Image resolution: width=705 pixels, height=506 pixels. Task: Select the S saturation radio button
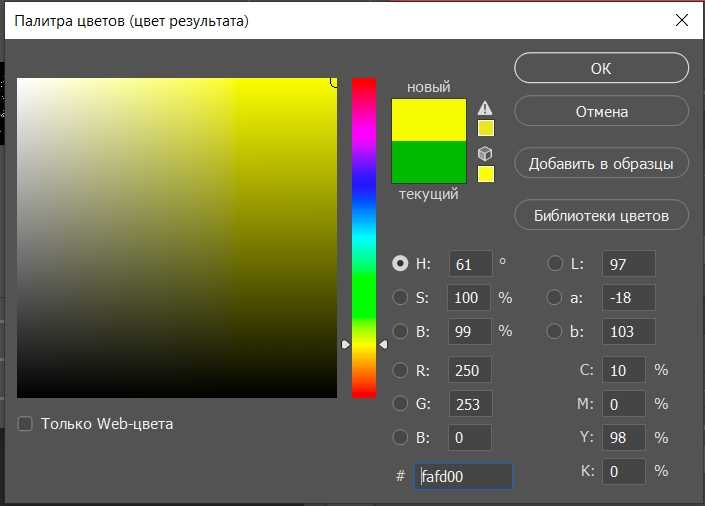click(x=400, y=297)
